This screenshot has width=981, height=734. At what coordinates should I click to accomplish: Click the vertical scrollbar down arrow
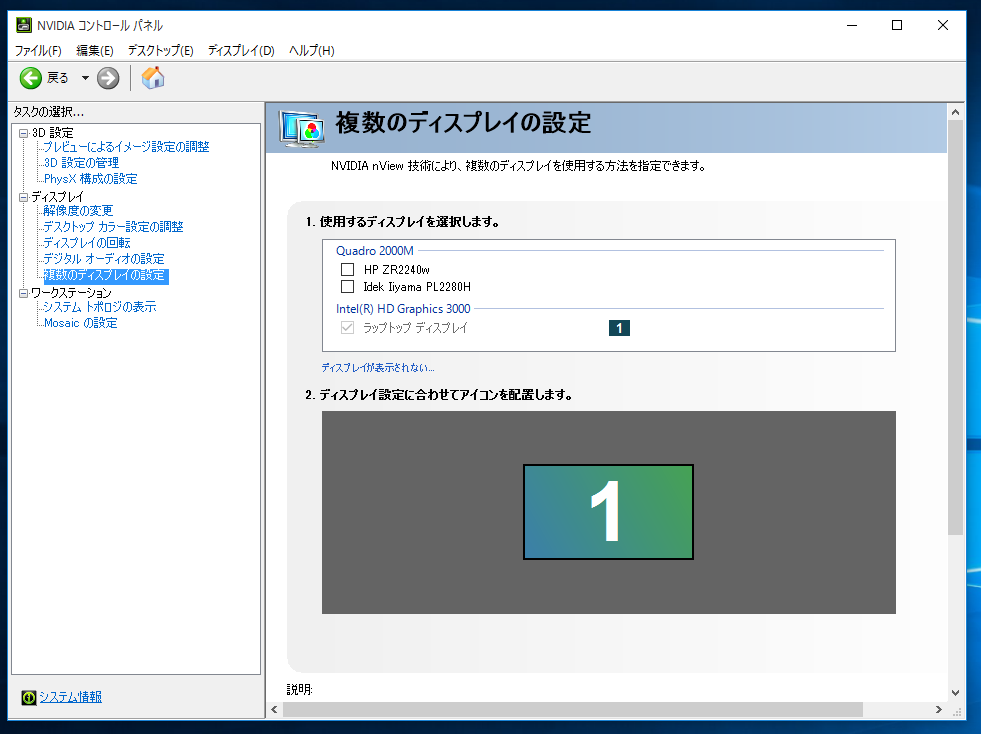tap(955, 693)
